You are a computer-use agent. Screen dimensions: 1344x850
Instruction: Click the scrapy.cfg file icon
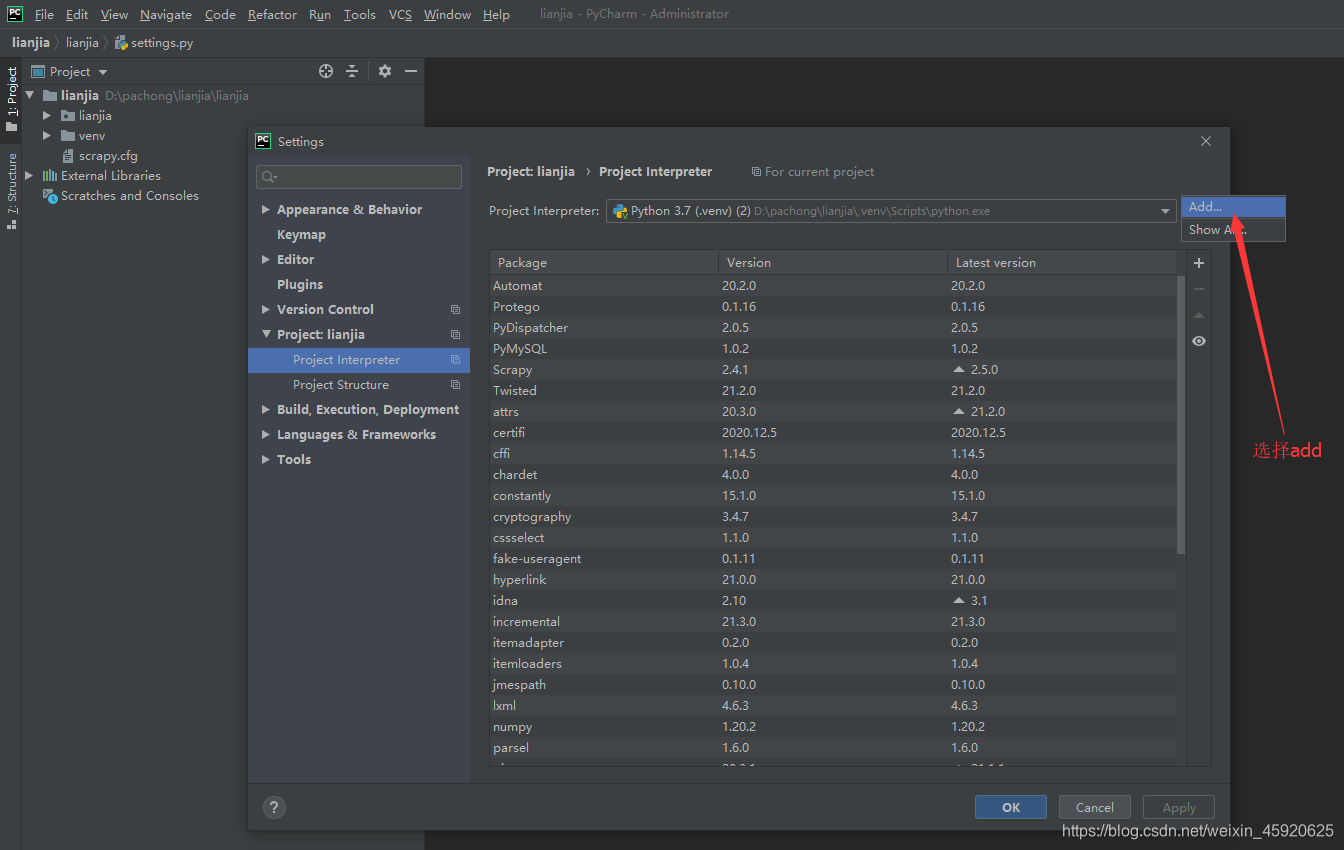click(x=68, y=156)
